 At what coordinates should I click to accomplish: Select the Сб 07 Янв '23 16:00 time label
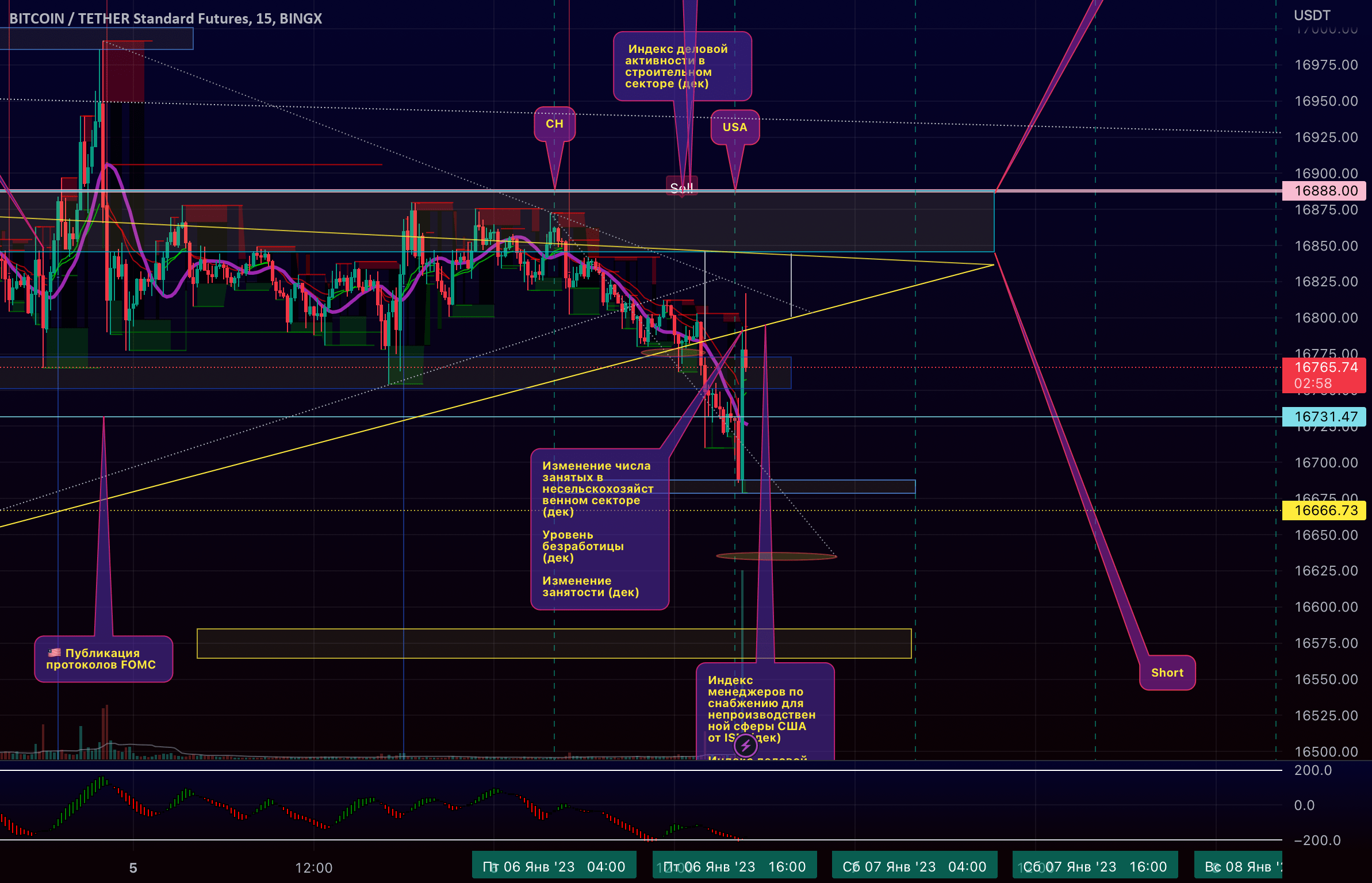(1095, 866)
